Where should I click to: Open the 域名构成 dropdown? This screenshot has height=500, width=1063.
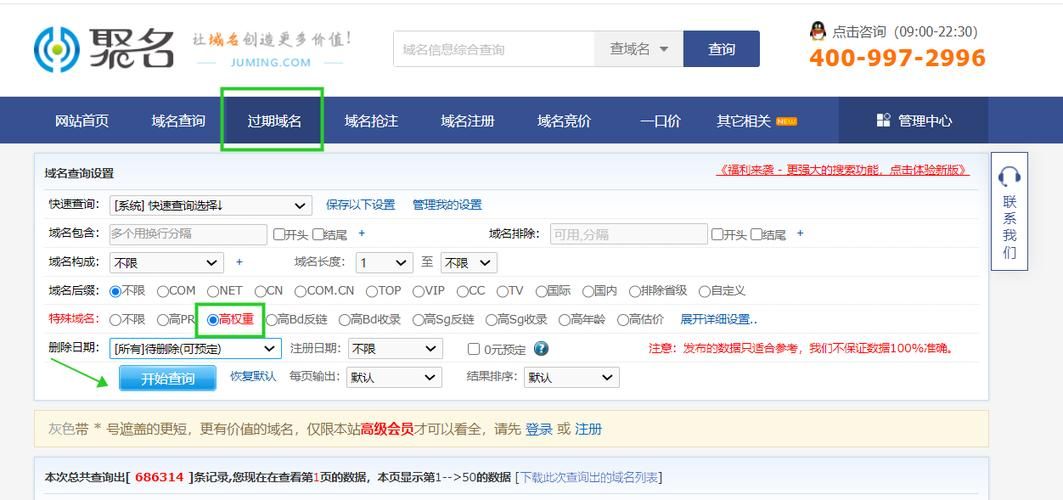click(x=166, y=263)
